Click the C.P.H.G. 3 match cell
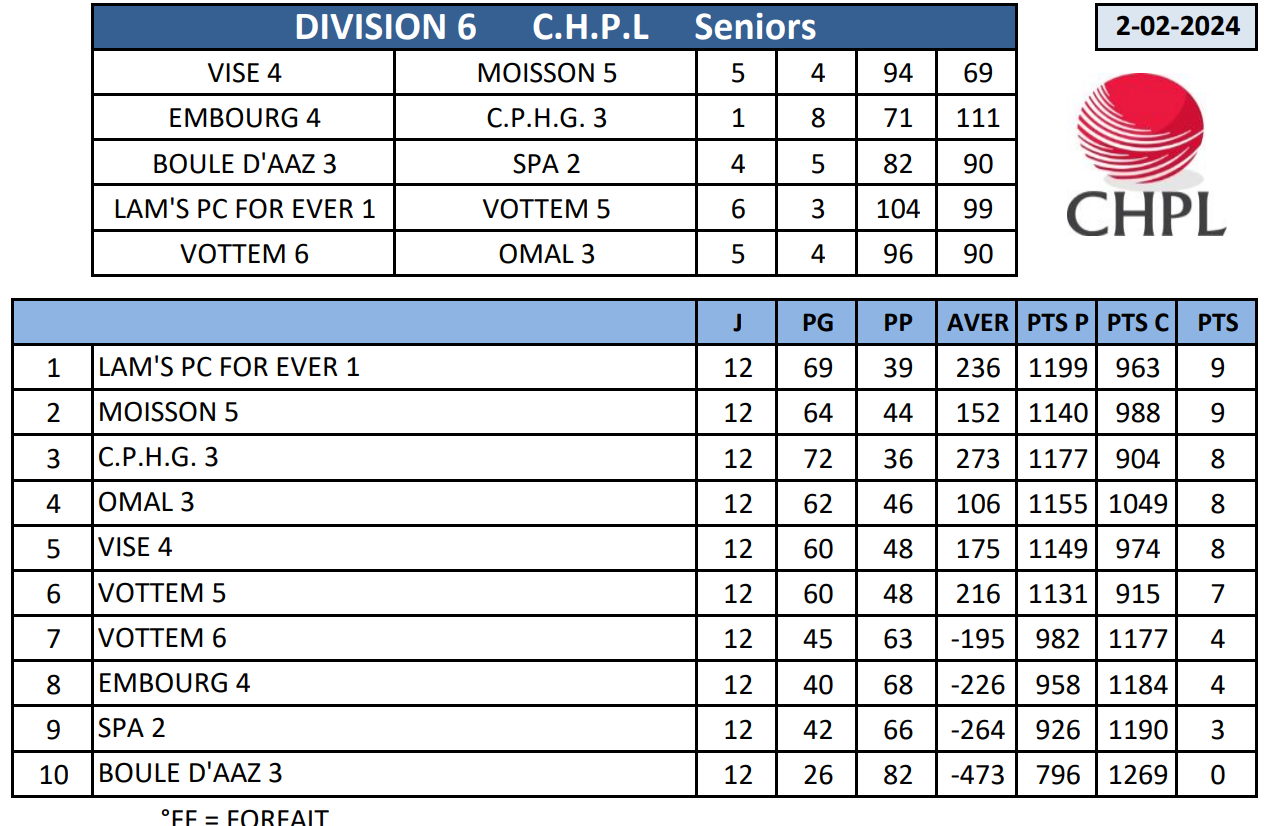 pos(546,118)
